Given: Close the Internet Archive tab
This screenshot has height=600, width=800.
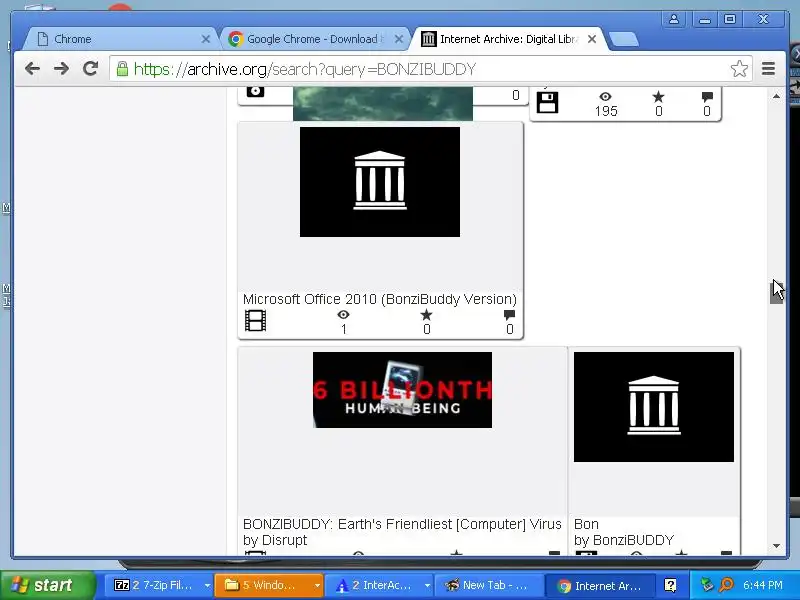Looking at the screenshot, I should pyautogui.click(x=592, y=39).
